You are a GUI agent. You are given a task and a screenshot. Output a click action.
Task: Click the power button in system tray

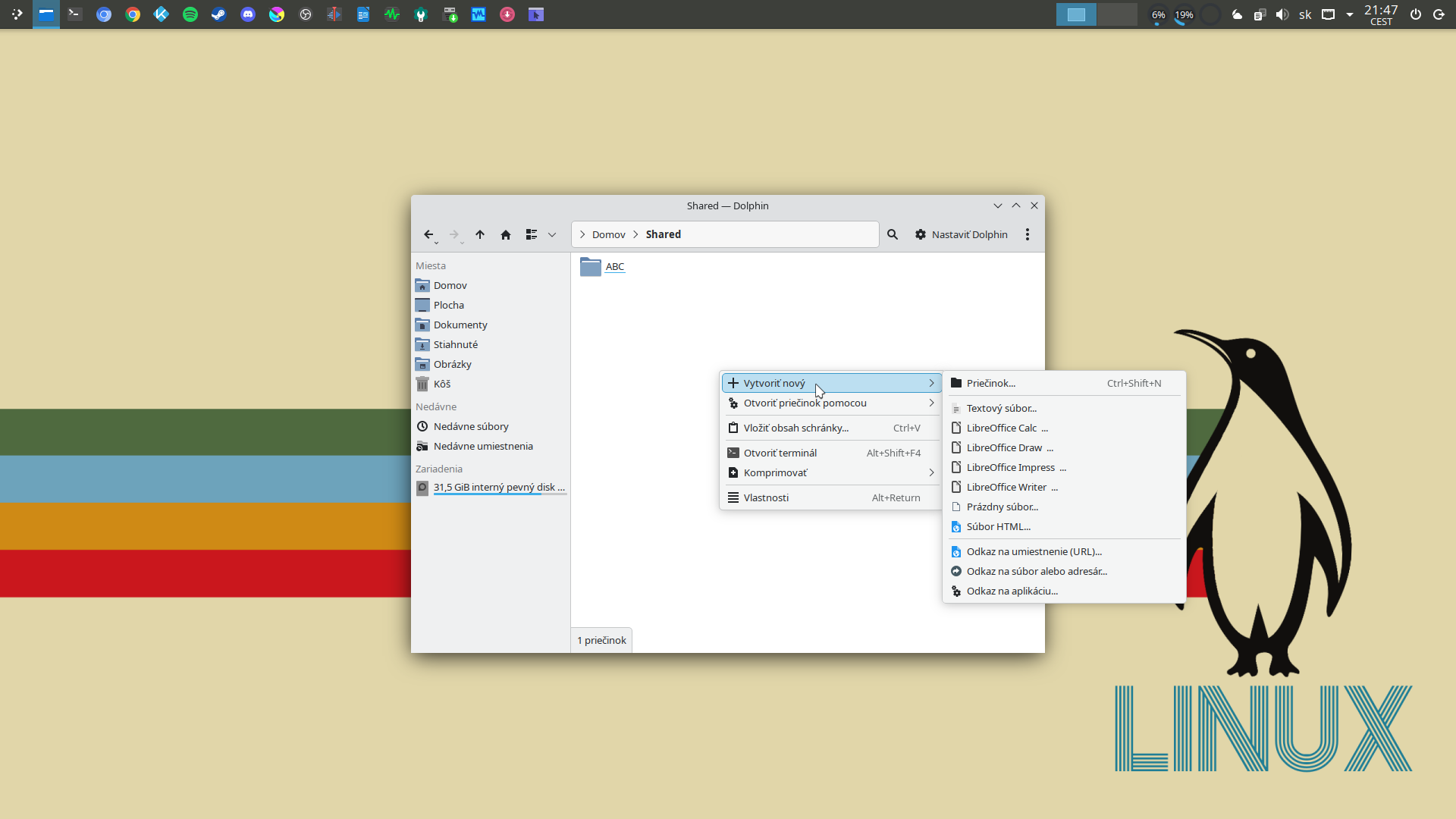1416,14
